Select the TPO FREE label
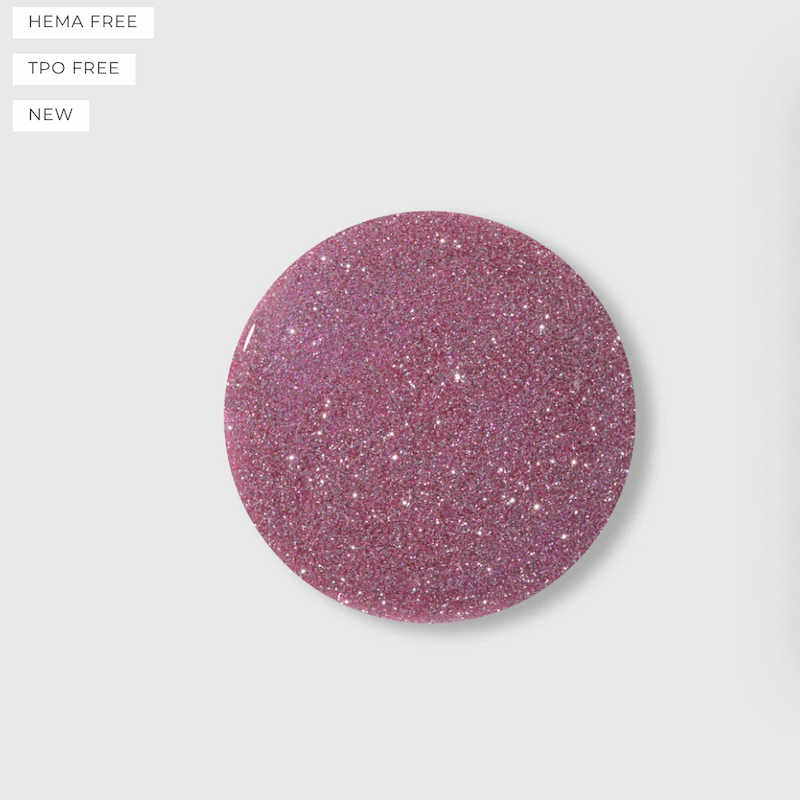800x800 pixels. 74,69
